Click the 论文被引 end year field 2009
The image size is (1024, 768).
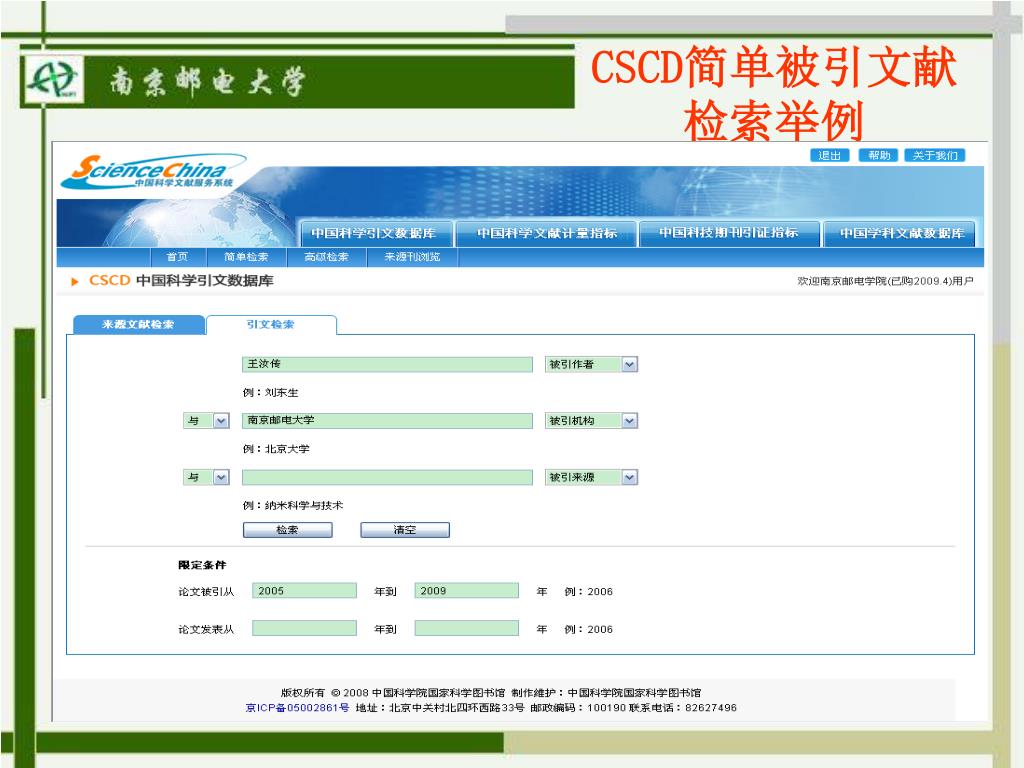coord(467,591)
